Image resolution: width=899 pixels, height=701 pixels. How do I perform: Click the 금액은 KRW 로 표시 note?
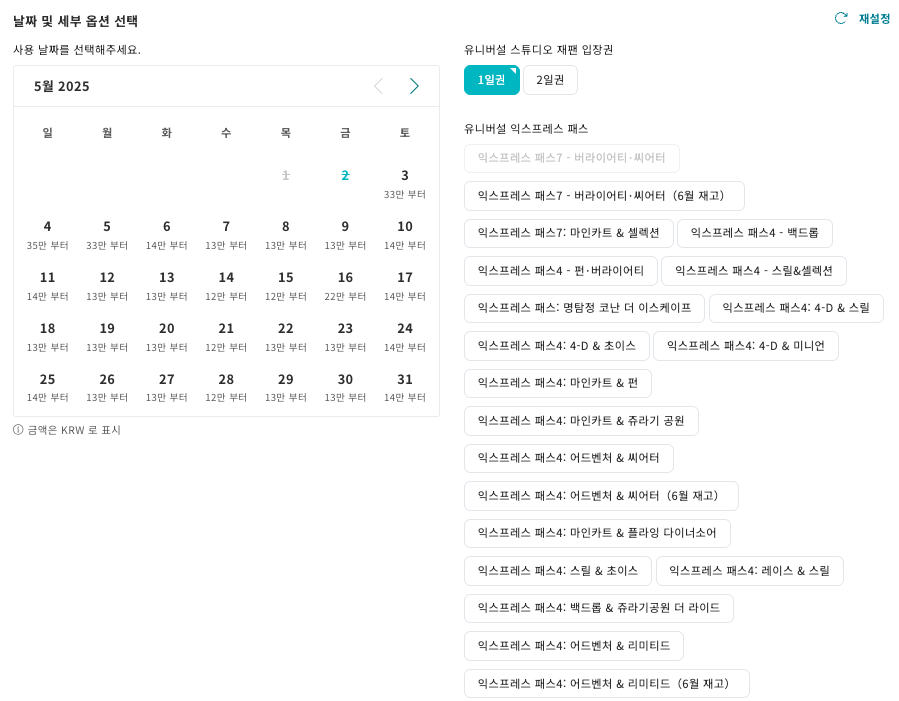coord(74,430)
